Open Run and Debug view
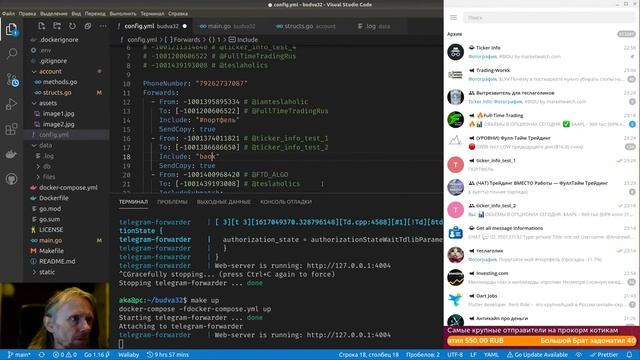640x360 pixels. coord(11,104)
